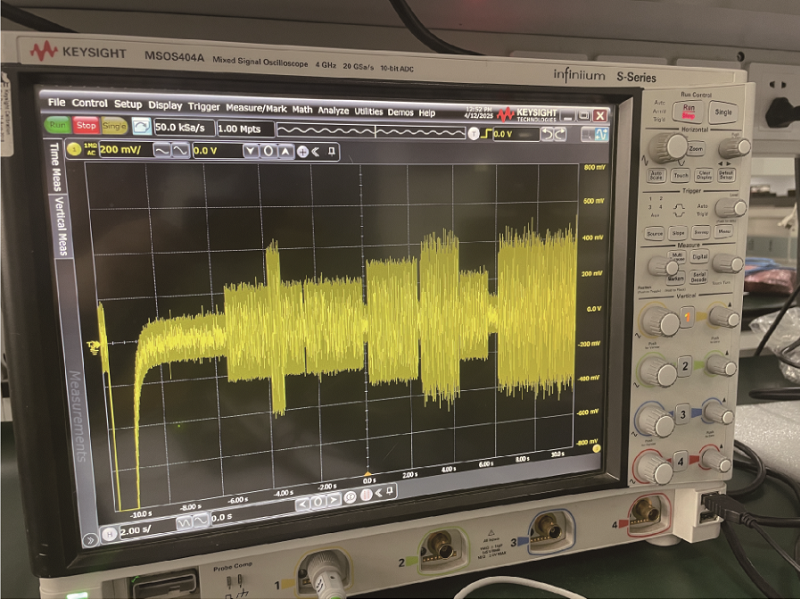Toggle channel 1 yellow indicator on screen
This screenshot has height=600, width=800.
coord(74,149)
